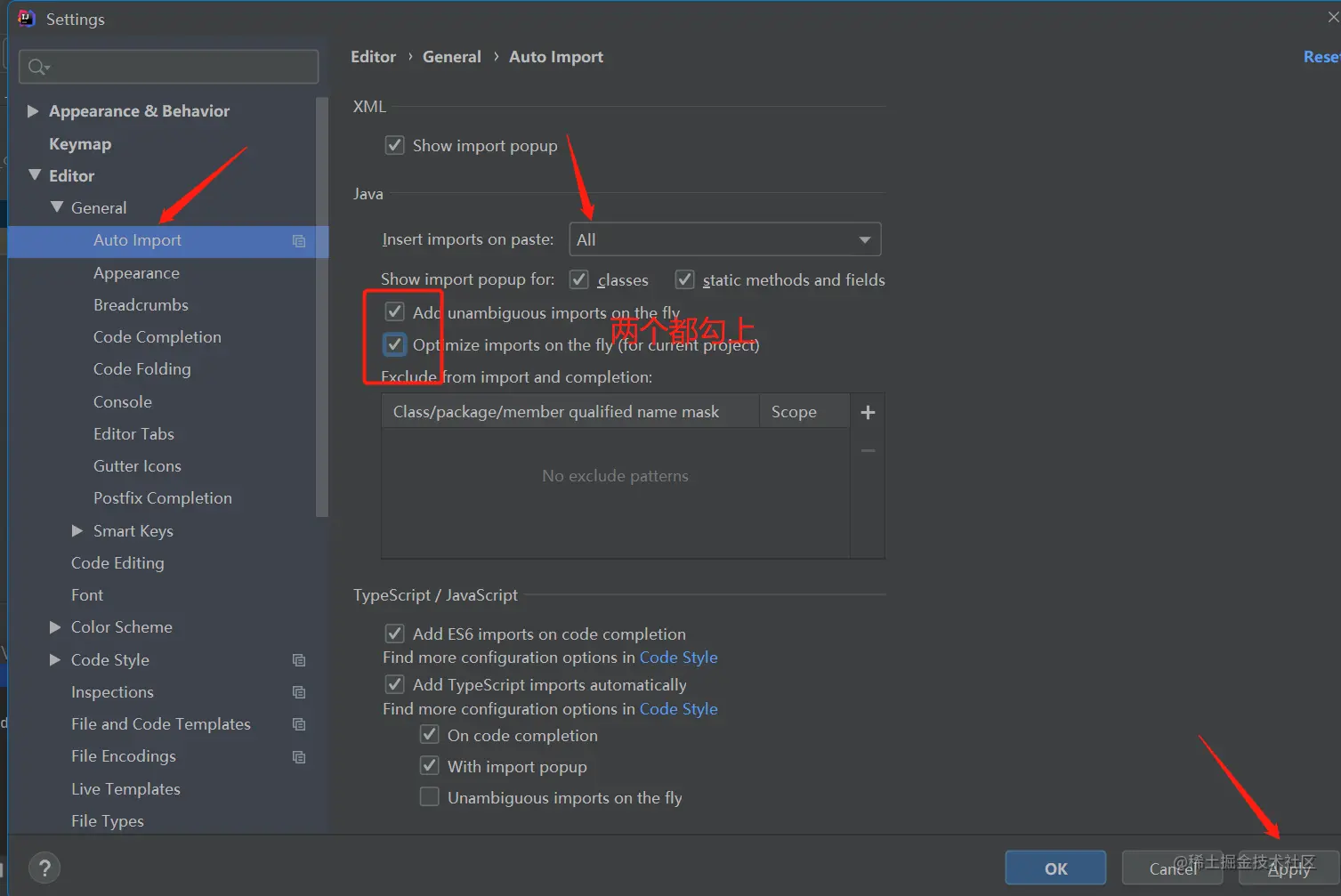The height and width of the screenshot is (896, 1341).
Task: Toggle On code completion checkbox
Action: tap(429, 734)
